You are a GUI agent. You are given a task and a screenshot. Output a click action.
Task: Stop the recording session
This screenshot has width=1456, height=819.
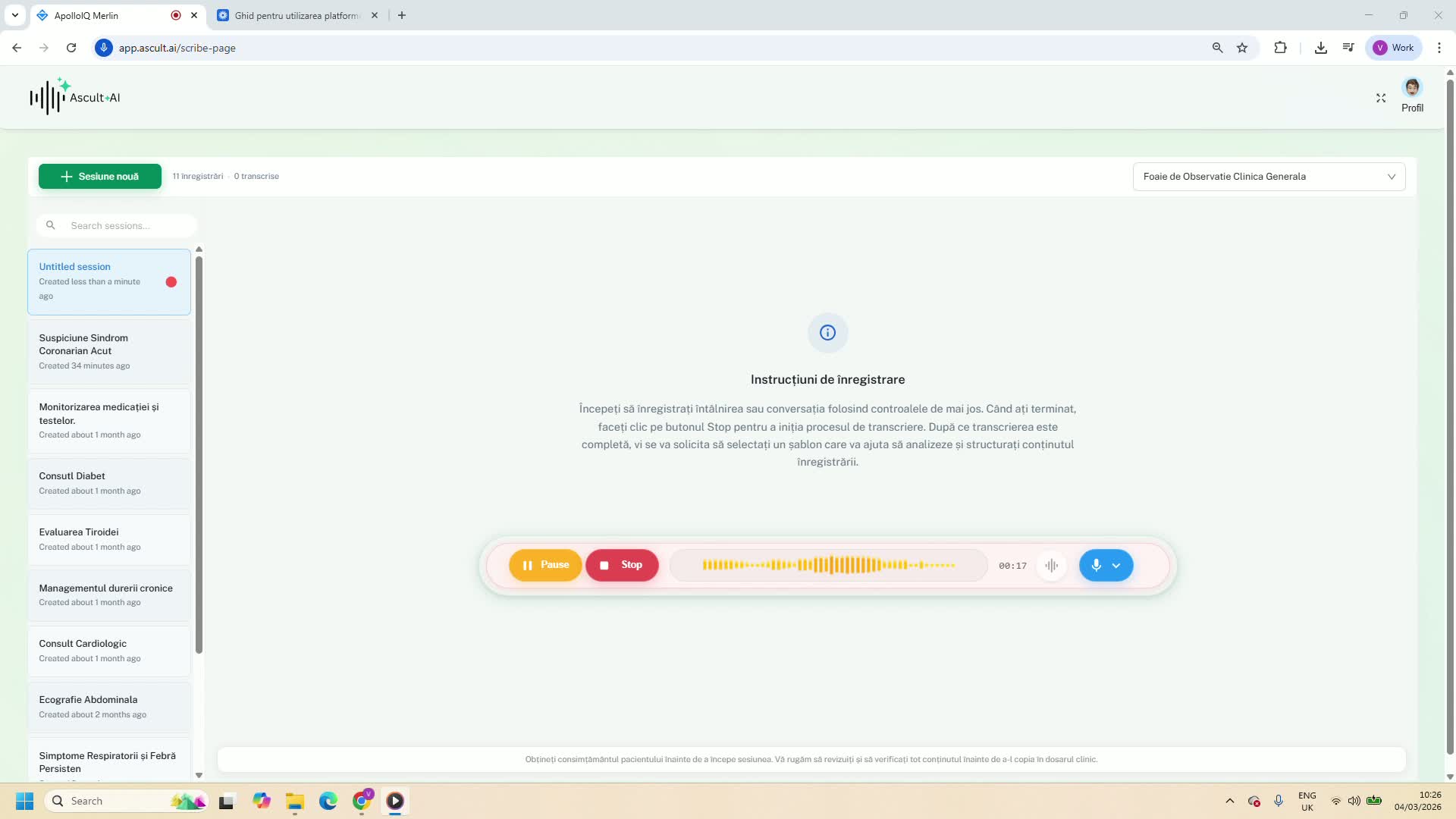[x=622, y=566]
